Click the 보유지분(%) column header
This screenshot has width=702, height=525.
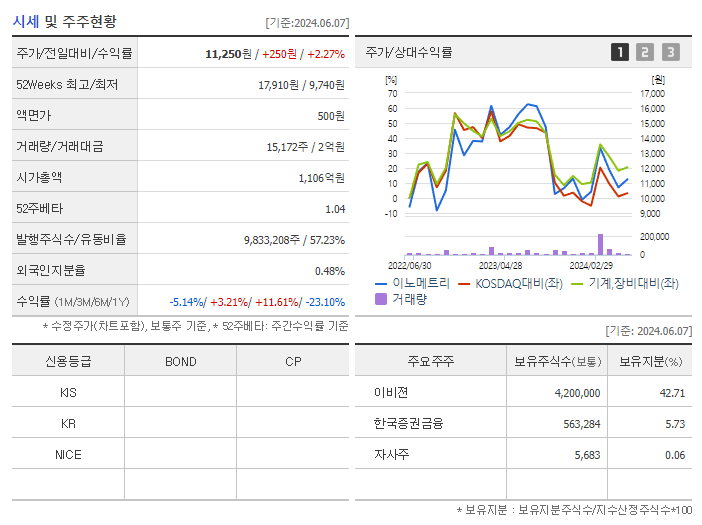coord(651,361)
